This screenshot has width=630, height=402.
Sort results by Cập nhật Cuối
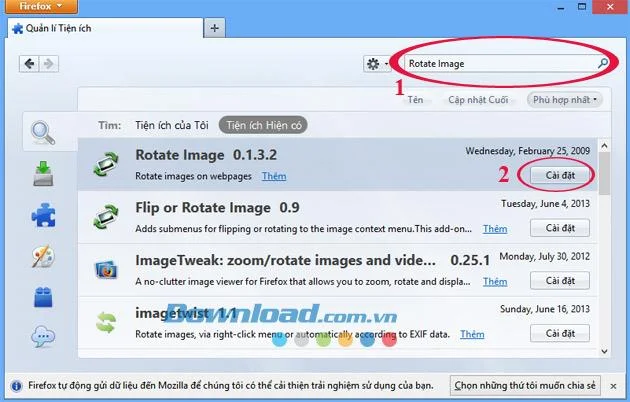pos(478,100)
